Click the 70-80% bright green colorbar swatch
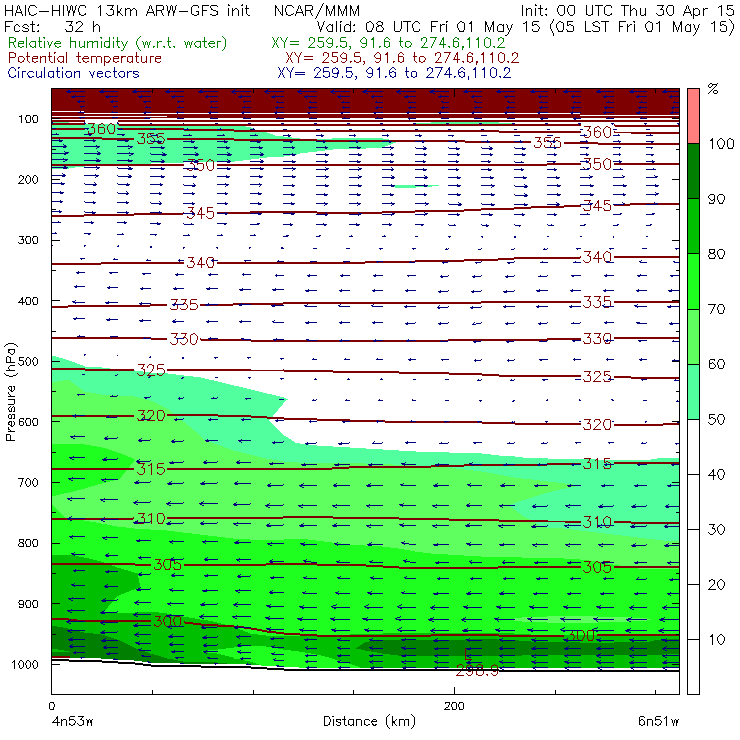740x740 pixels. pos(693,281)
